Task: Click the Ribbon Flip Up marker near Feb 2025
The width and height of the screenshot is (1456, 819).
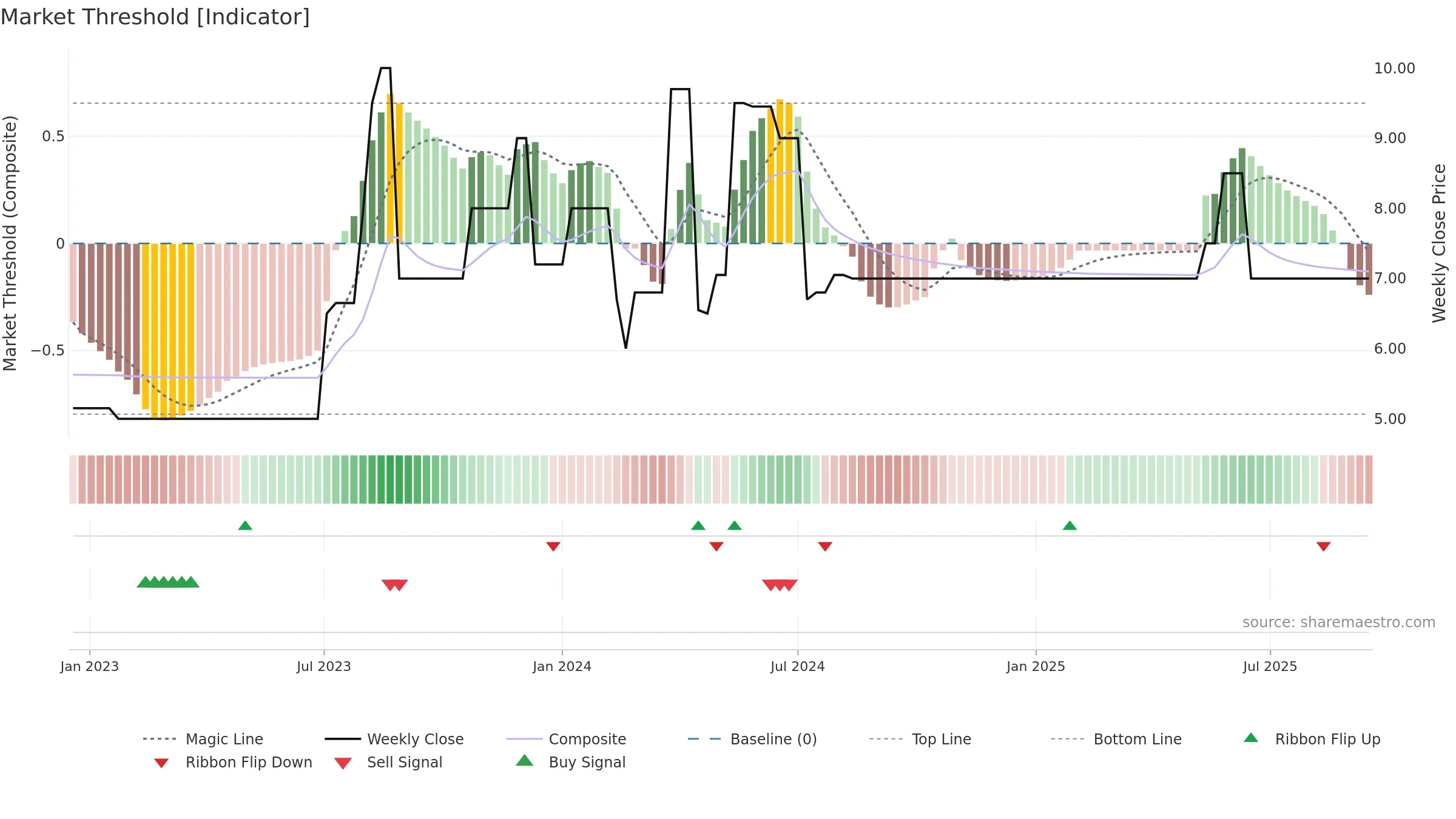Action: [x=1070, y=525]
